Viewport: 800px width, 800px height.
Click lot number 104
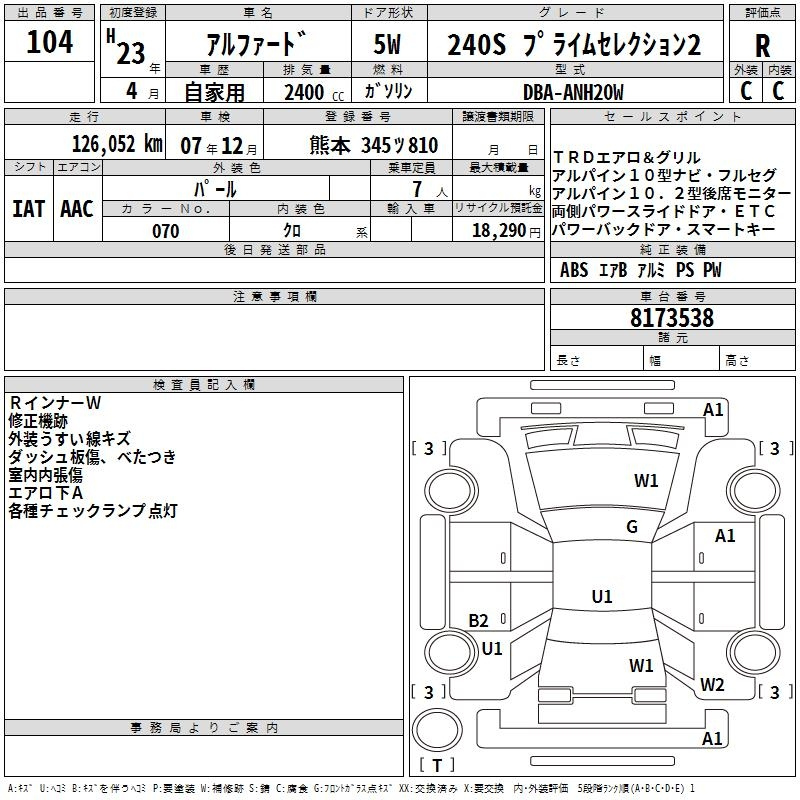pos(49,41)
